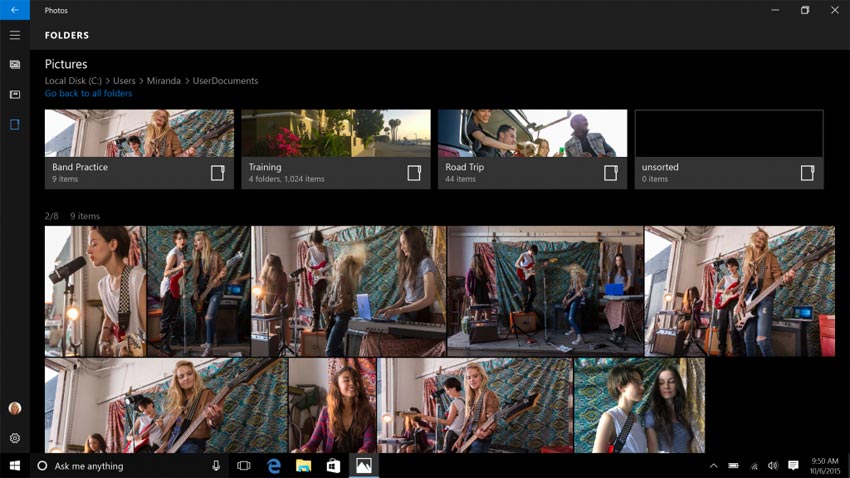Select the Folders icon in the sidebar
The image size is (850, 478).
pos(14,124)
